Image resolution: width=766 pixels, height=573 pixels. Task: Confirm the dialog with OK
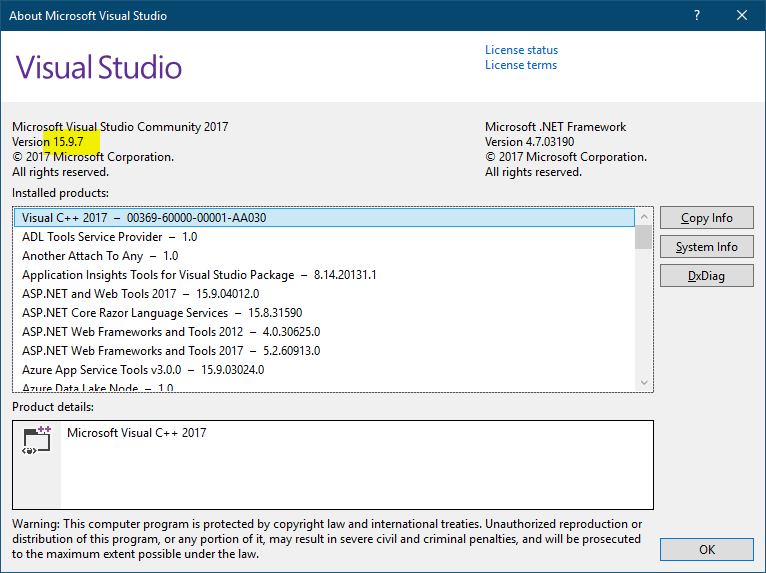coord(706,550)
